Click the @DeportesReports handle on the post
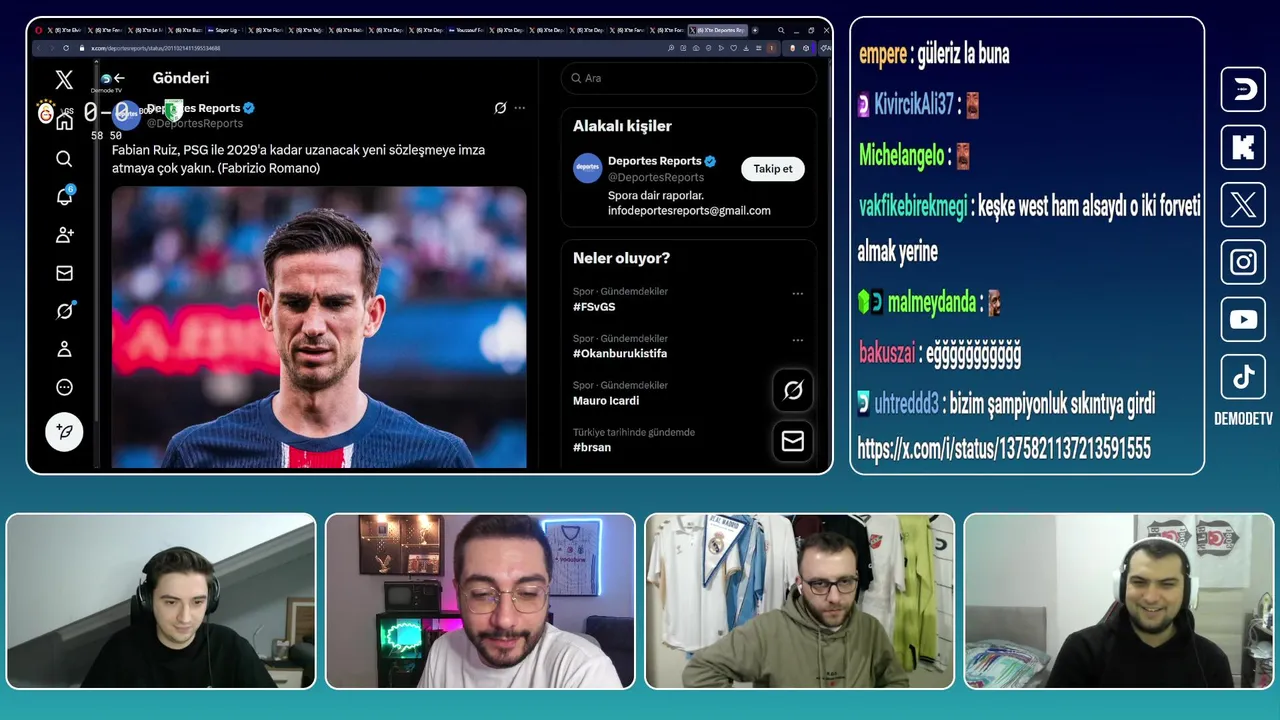1280x720 pixels. 195,123
